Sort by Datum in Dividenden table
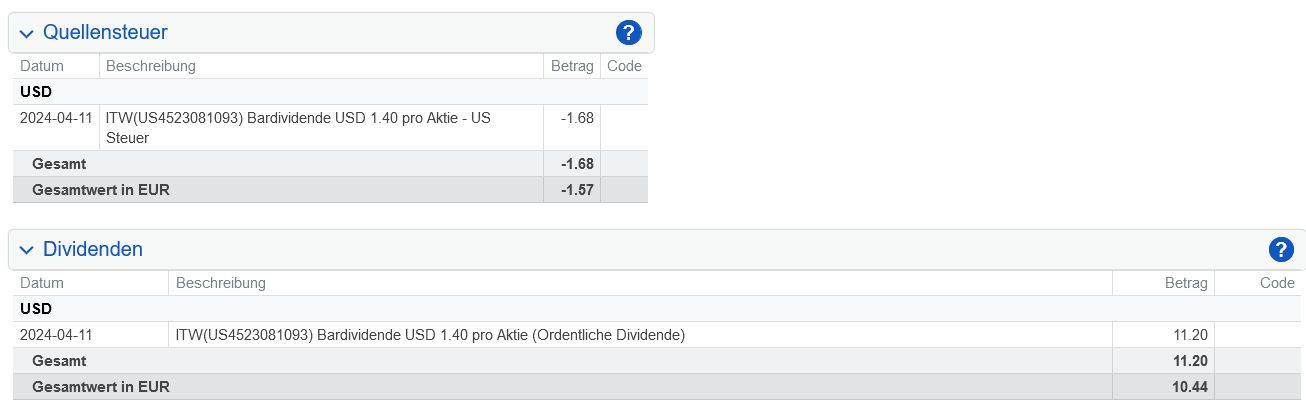 point(42,283)
